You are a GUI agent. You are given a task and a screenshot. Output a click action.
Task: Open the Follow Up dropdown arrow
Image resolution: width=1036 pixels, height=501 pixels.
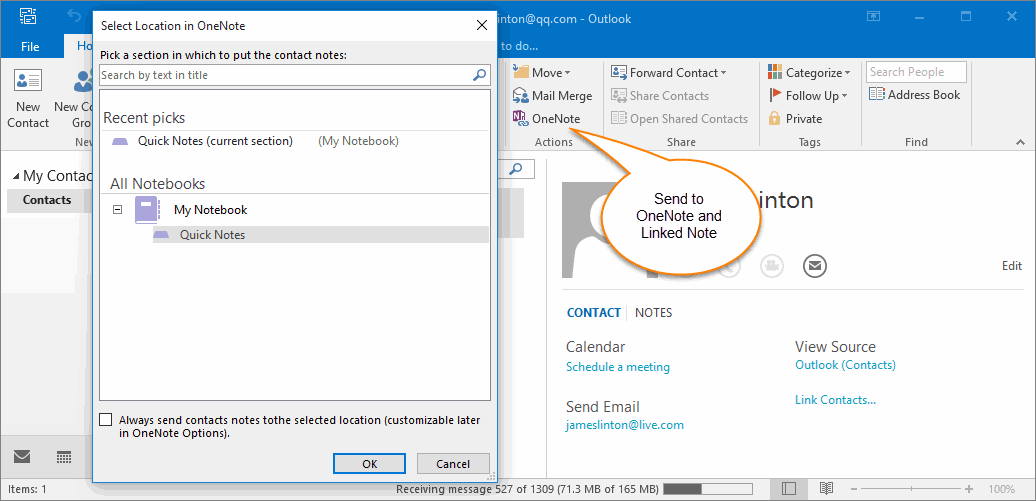pos(844,96)
